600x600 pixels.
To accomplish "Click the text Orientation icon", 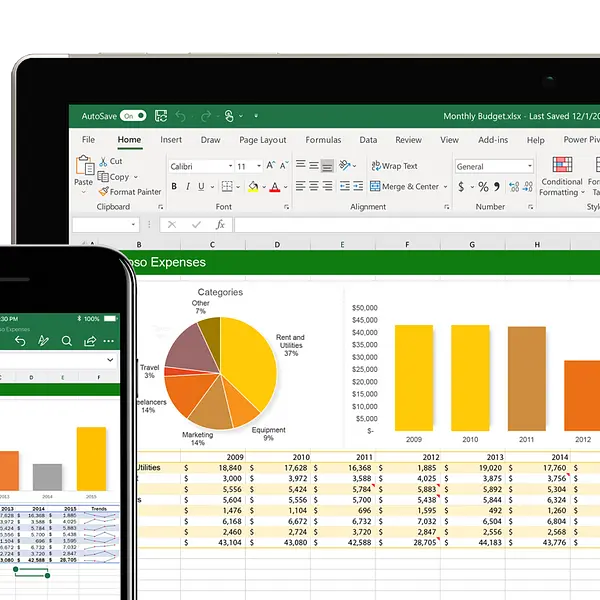I will click(345, 165).
